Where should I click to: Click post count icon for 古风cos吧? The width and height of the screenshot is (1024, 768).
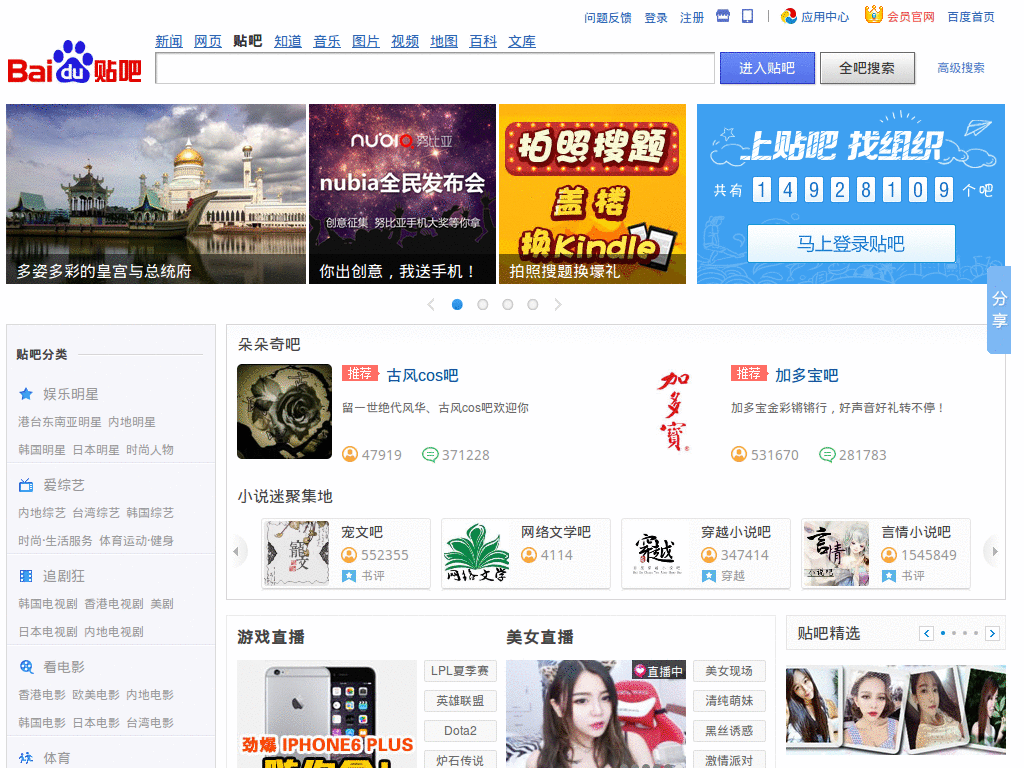point(430,454)
